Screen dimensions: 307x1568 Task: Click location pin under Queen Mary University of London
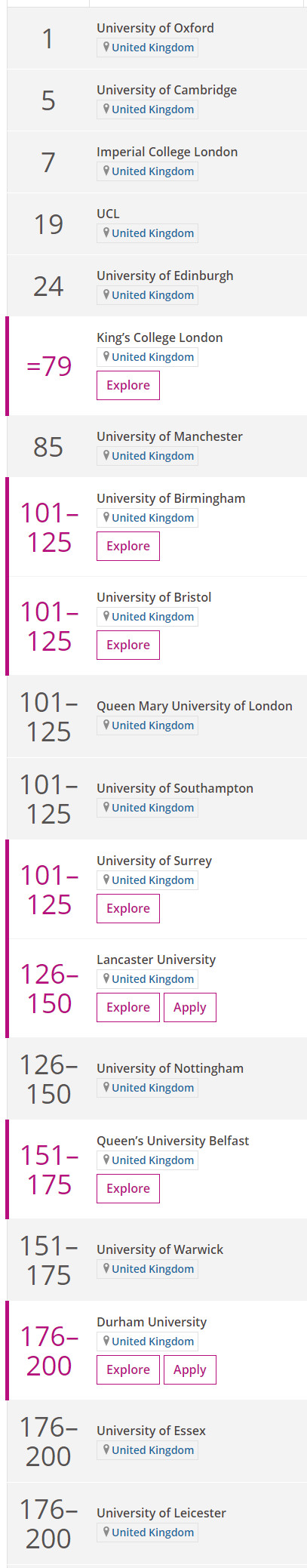(106, 725)
